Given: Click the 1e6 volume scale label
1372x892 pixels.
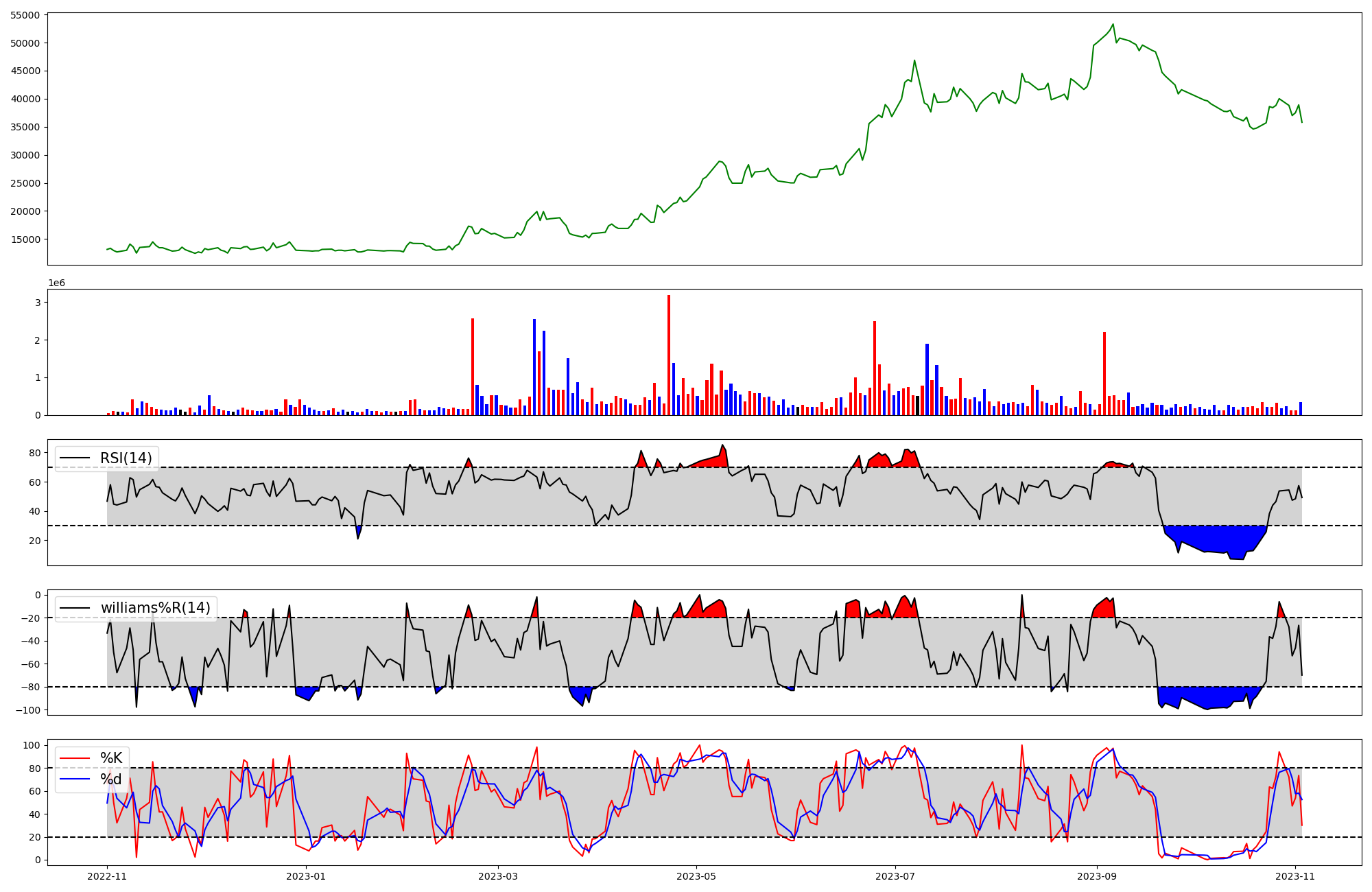Looking at the screenshot, I should [56, 283].
